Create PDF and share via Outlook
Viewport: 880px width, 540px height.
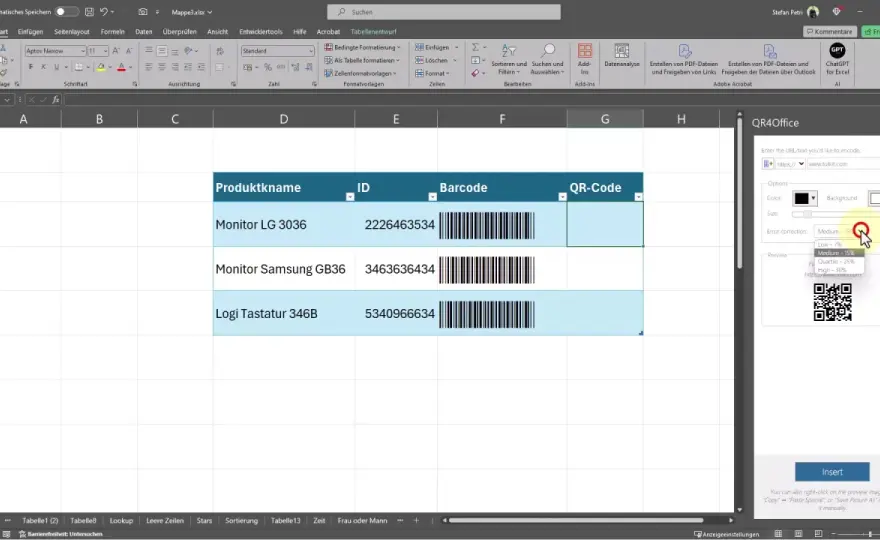pyautogui.click(x=768, y=60)
